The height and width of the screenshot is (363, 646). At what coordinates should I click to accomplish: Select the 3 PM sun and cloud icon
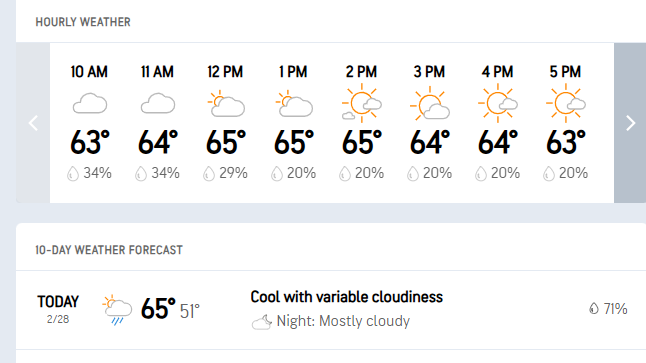click(430, 103)
